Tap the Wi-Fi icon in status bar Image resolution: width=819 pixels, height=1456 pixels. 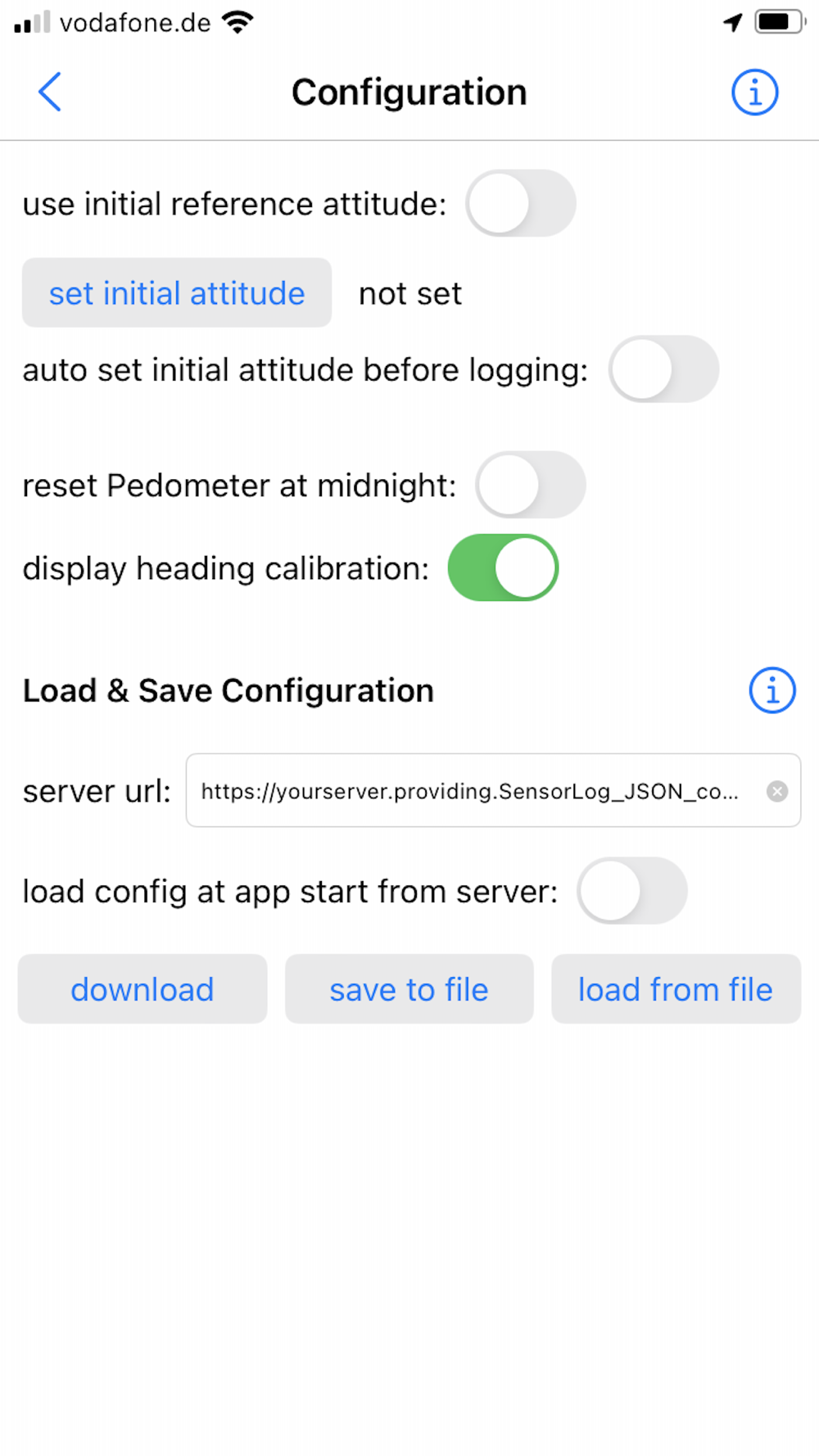238,22
